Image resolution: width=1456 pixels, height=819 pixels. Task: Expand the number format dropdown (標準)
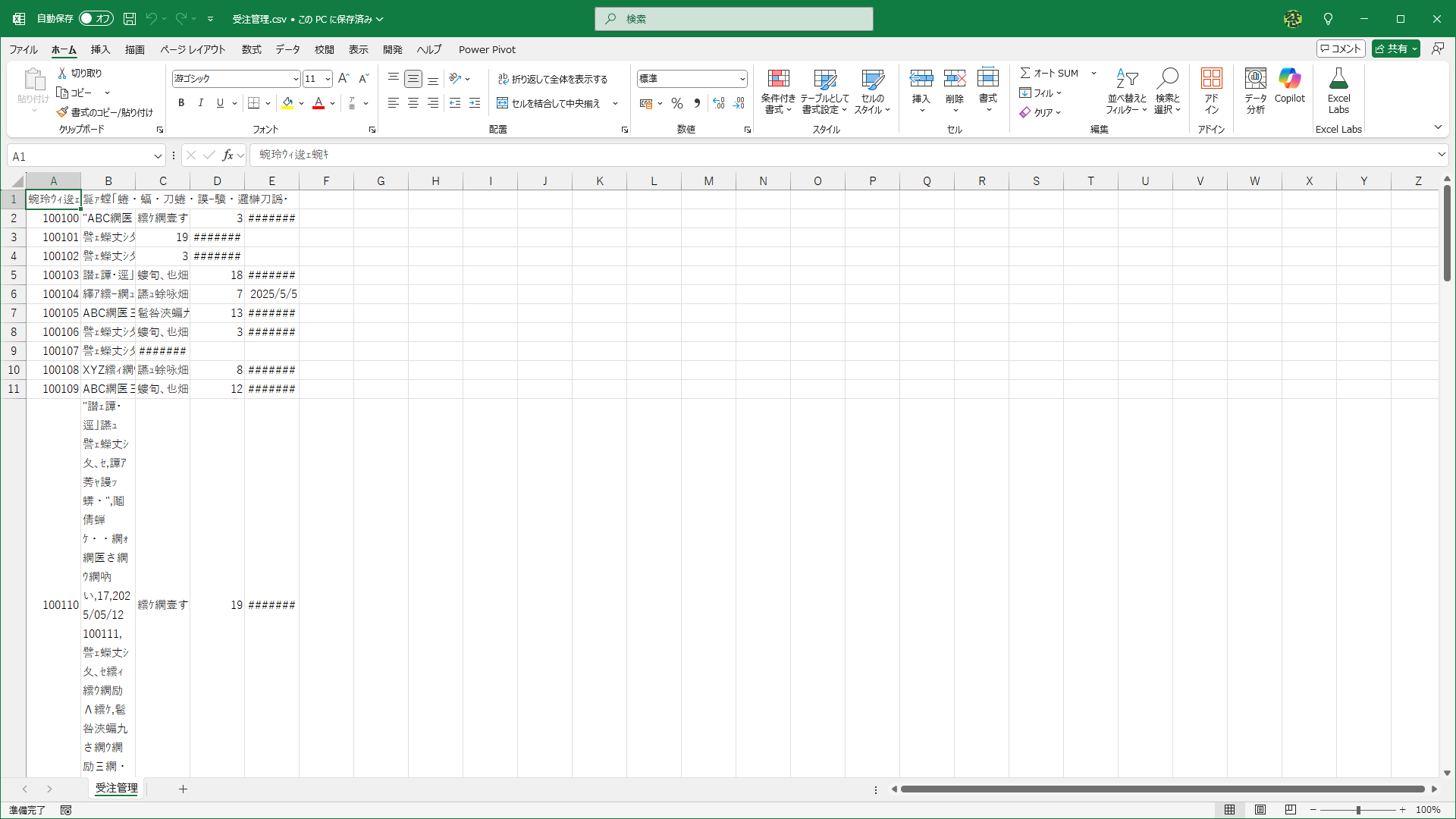tap(742, 79)
